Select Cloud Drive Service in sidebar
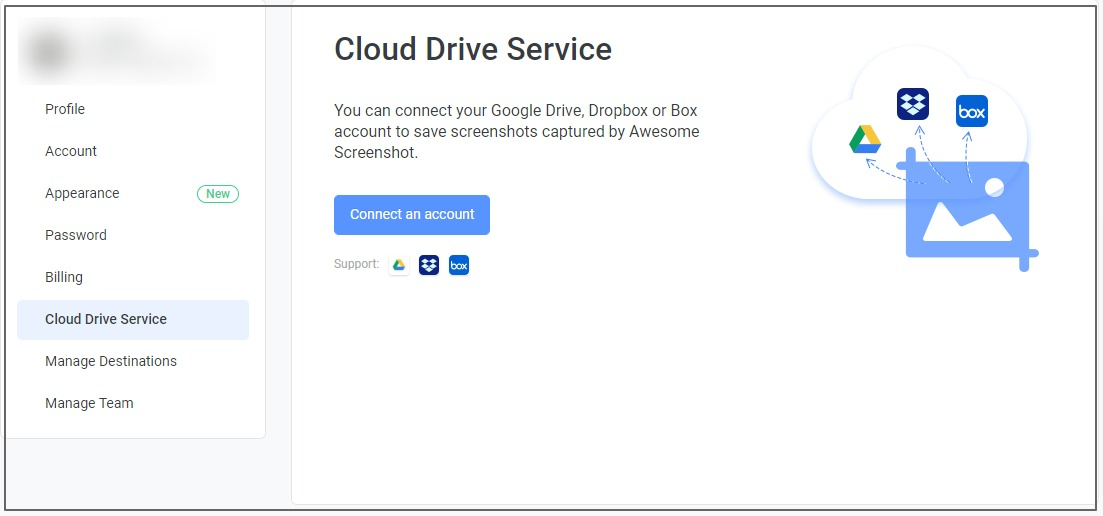The height and width of the screenshot is (516, 1103). pyautogui.click(x=133, y=320)
